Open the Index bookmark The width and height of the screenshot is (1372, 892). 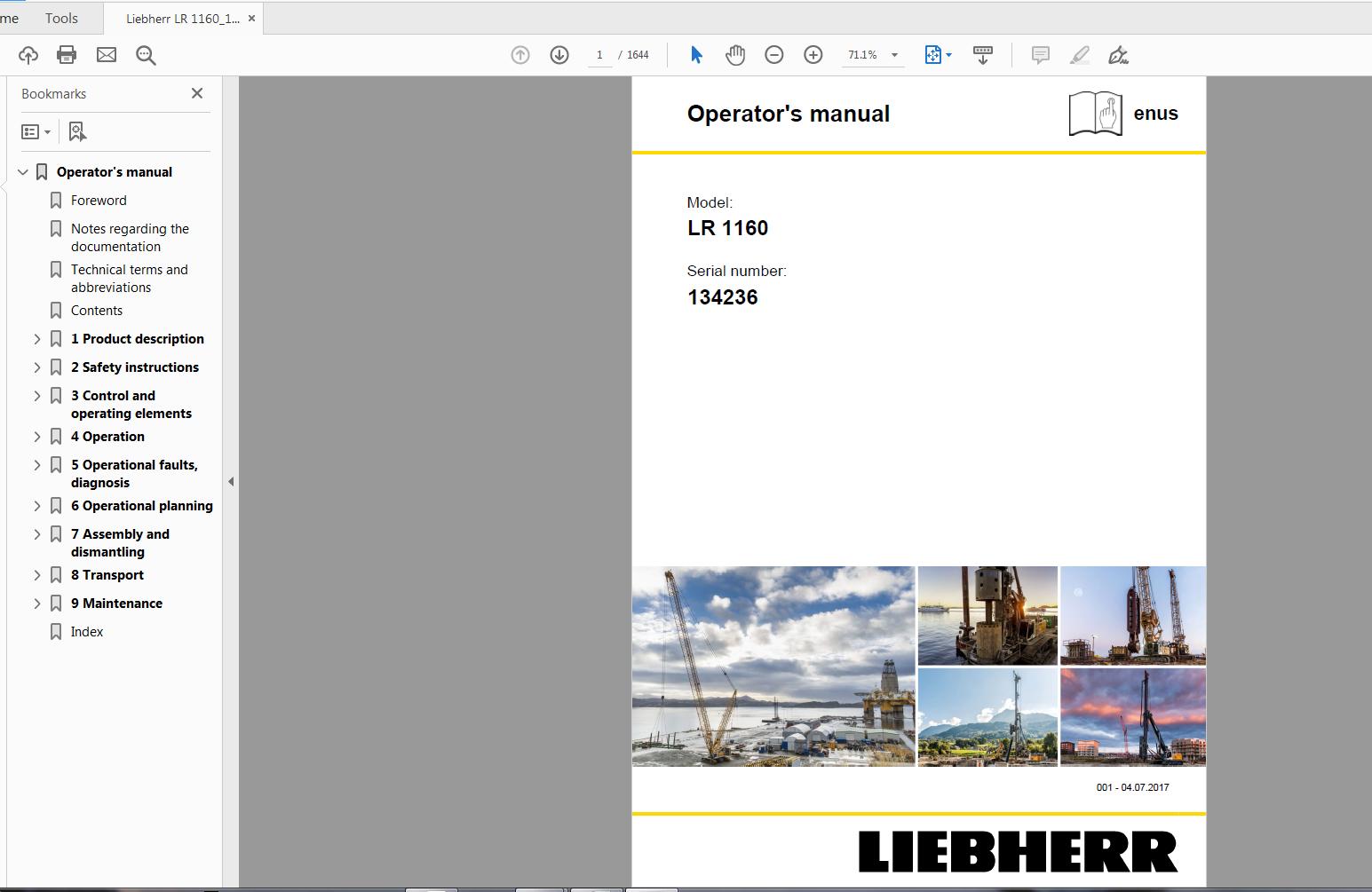pyautogui.click(x=87, y=632)
